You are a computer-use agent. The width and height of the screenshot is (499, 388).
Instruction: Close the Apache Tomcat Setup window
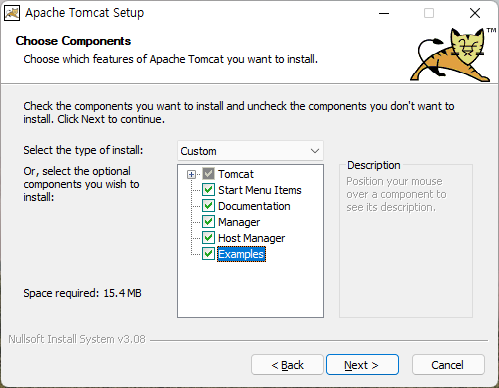coord(475,13)
